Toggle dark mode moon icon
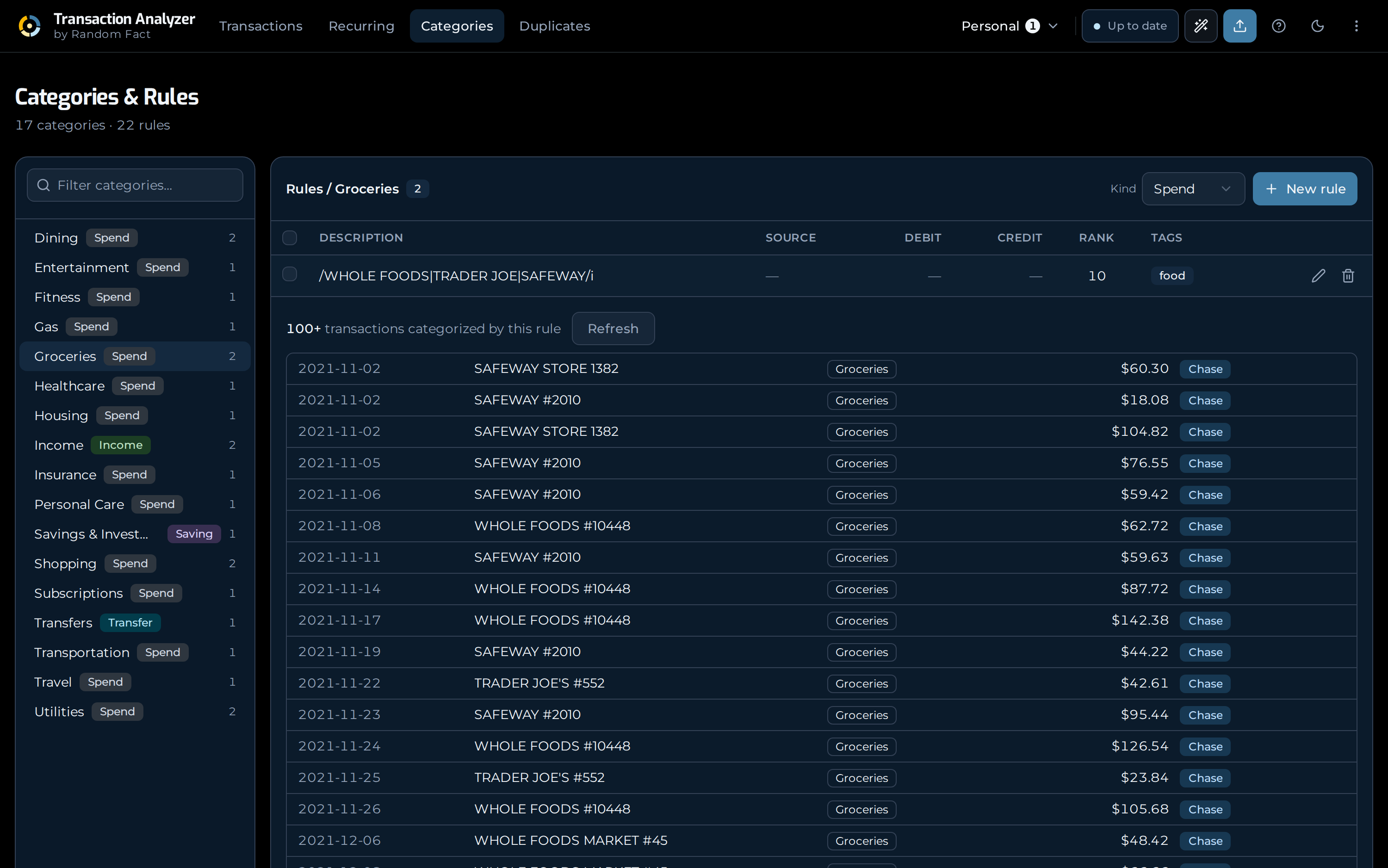 pyautogui.click(x=1317, y=26)
